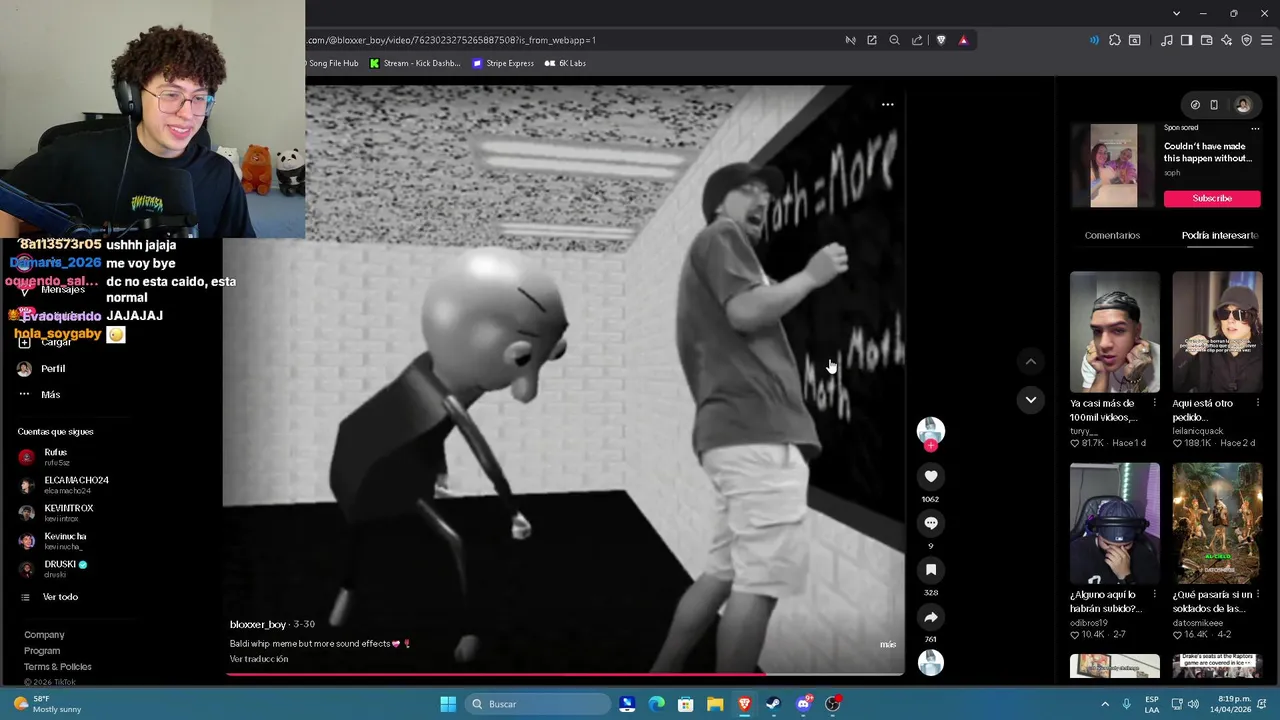Show hidden system tray icons chevron
Image resolution: width=1280 pixels, height=720 pixels.
click(1105, 704)
